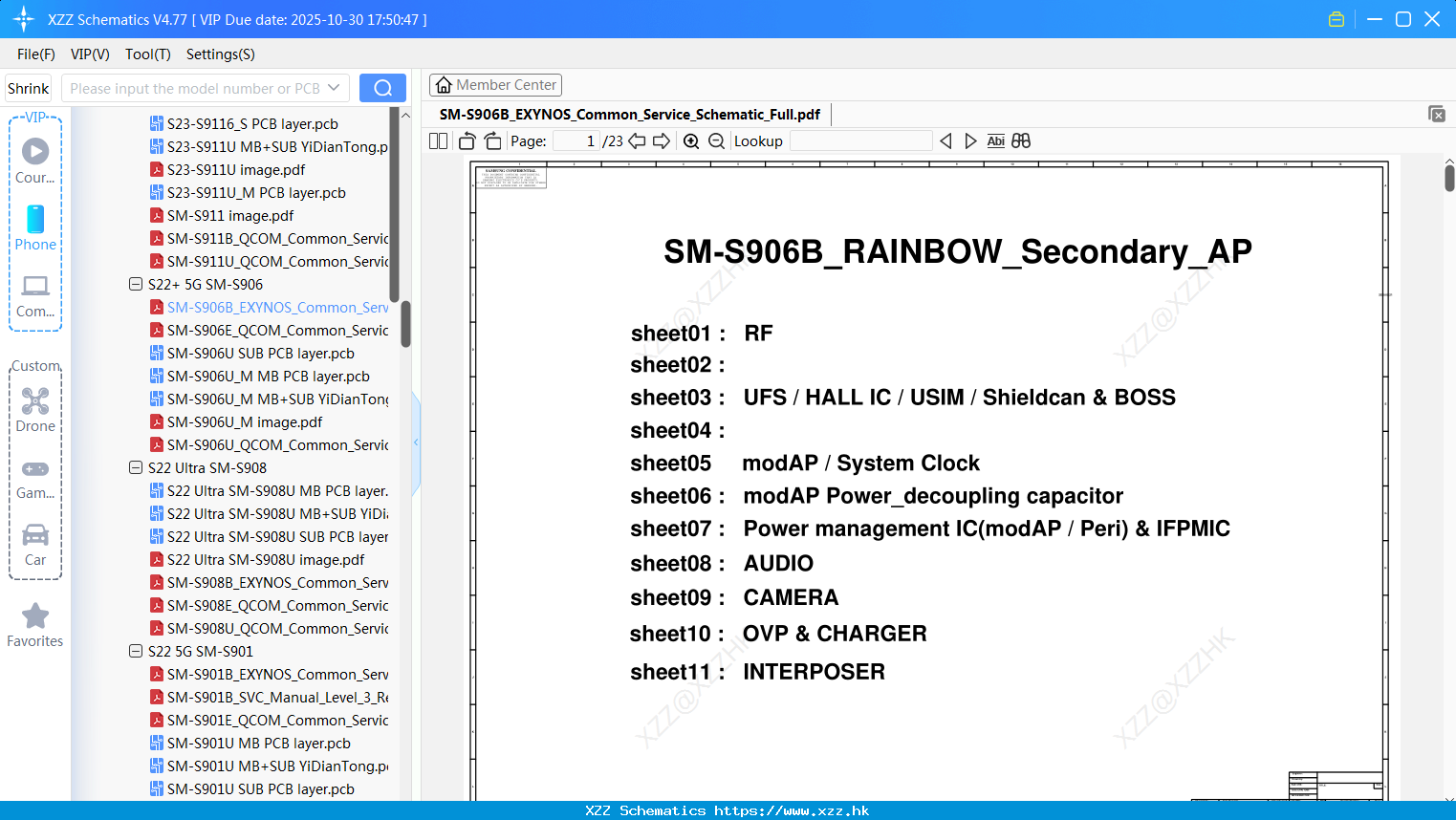Click the xzz.hk link in status bar
The height and width of the screenshot is (820, 1456).
pos(792,810)
